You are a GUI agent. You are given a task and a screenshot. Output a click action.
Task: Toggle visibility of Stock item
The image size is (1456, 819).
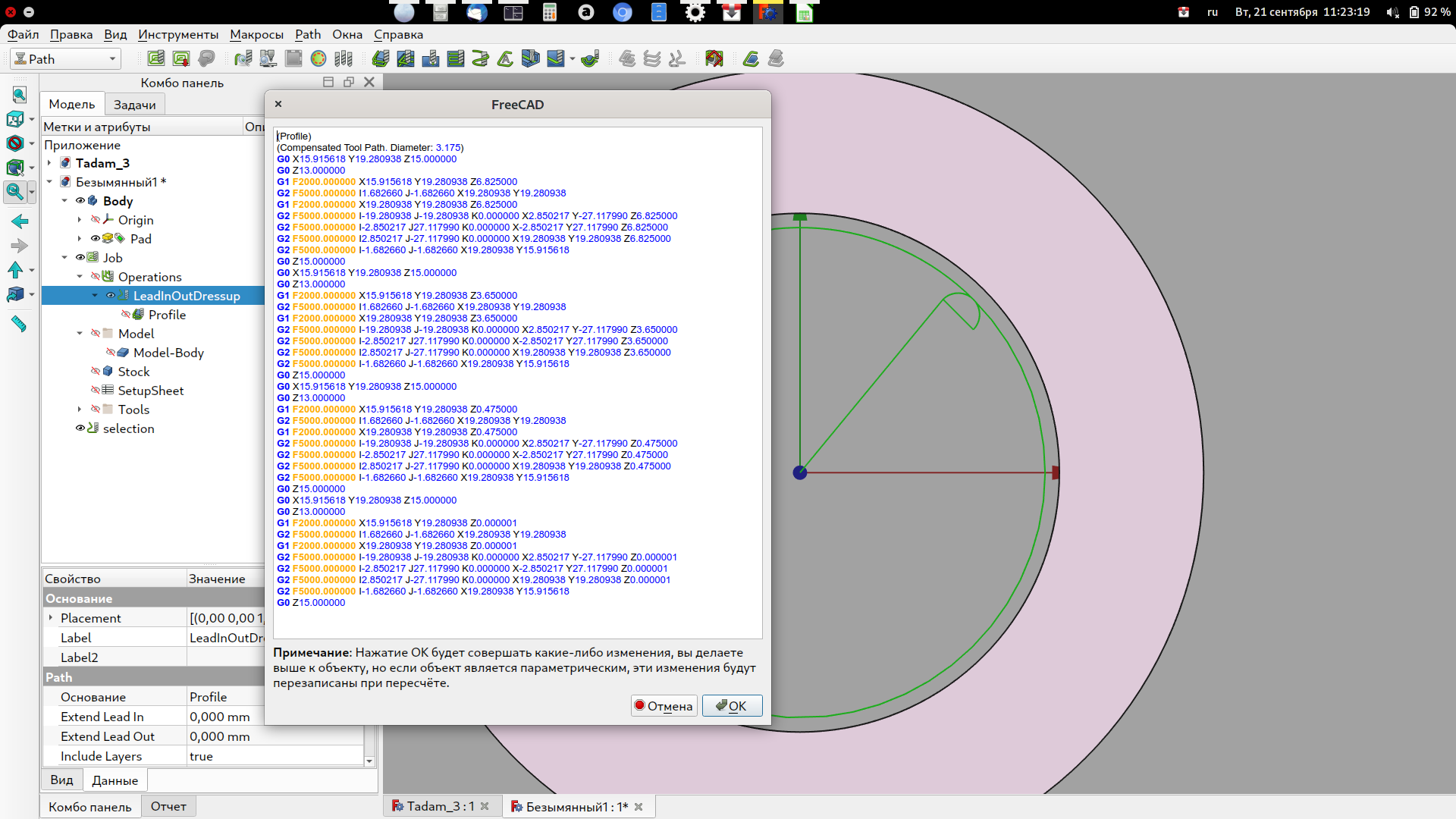click(96, 372)
